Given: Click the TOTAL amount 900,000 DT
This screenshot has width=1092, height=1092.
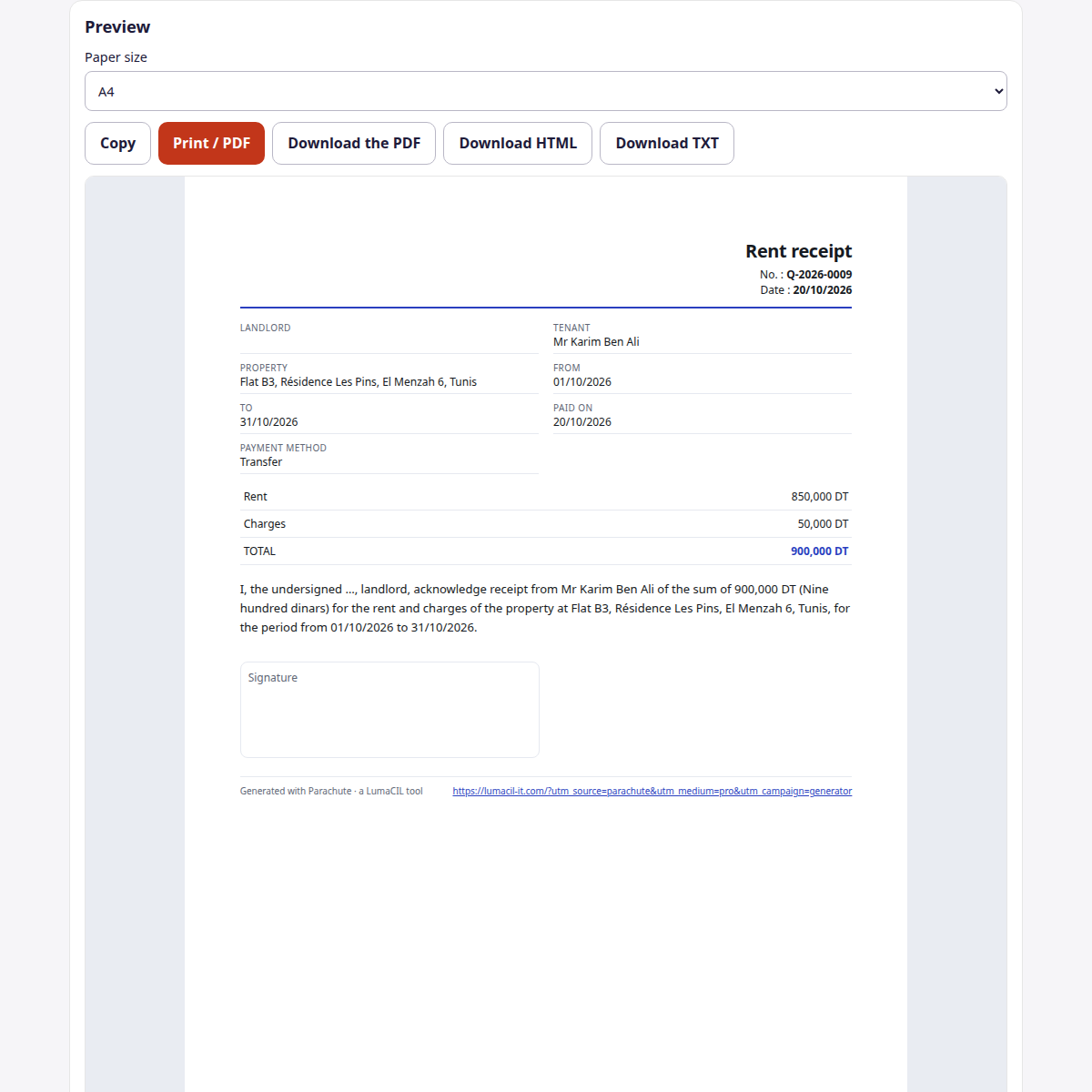Looking at the screenshot, I should [x=820, y=551].
